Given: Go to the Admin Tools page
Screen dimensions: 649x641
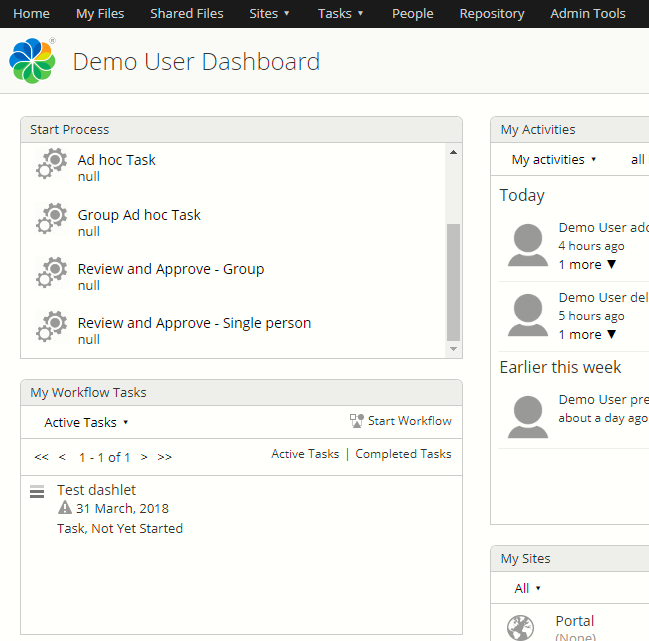Looking at the screenshot, I should pos(587,14).
